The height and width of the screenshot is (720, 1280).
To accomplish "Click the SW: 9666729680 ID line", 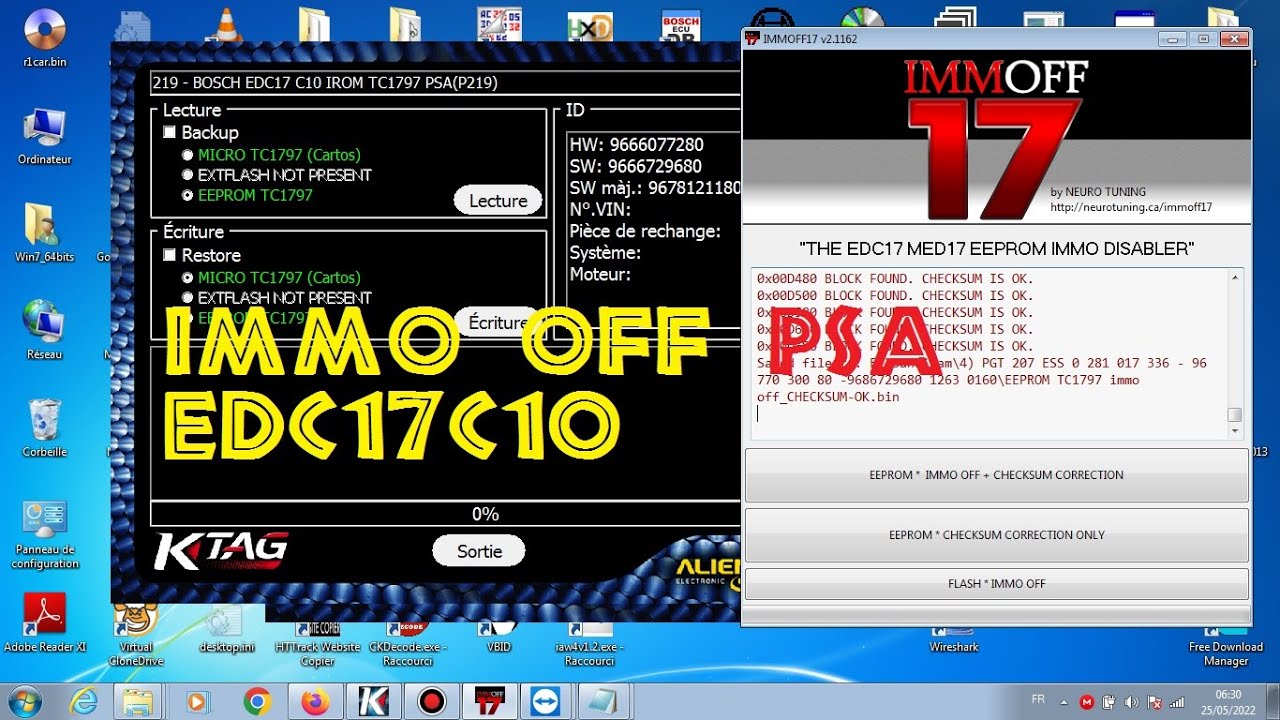I will pyautogui.click(x=635, y=166).
